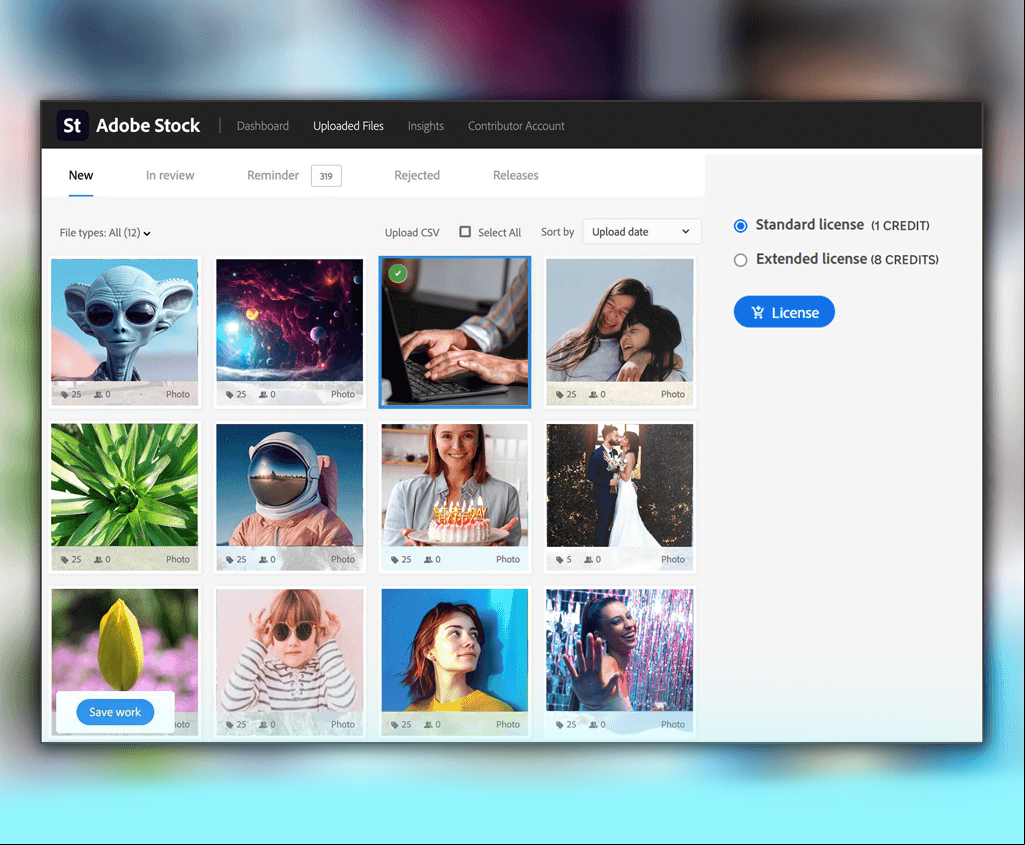Tick the Select All checkbox

click(x=465, y=232)
